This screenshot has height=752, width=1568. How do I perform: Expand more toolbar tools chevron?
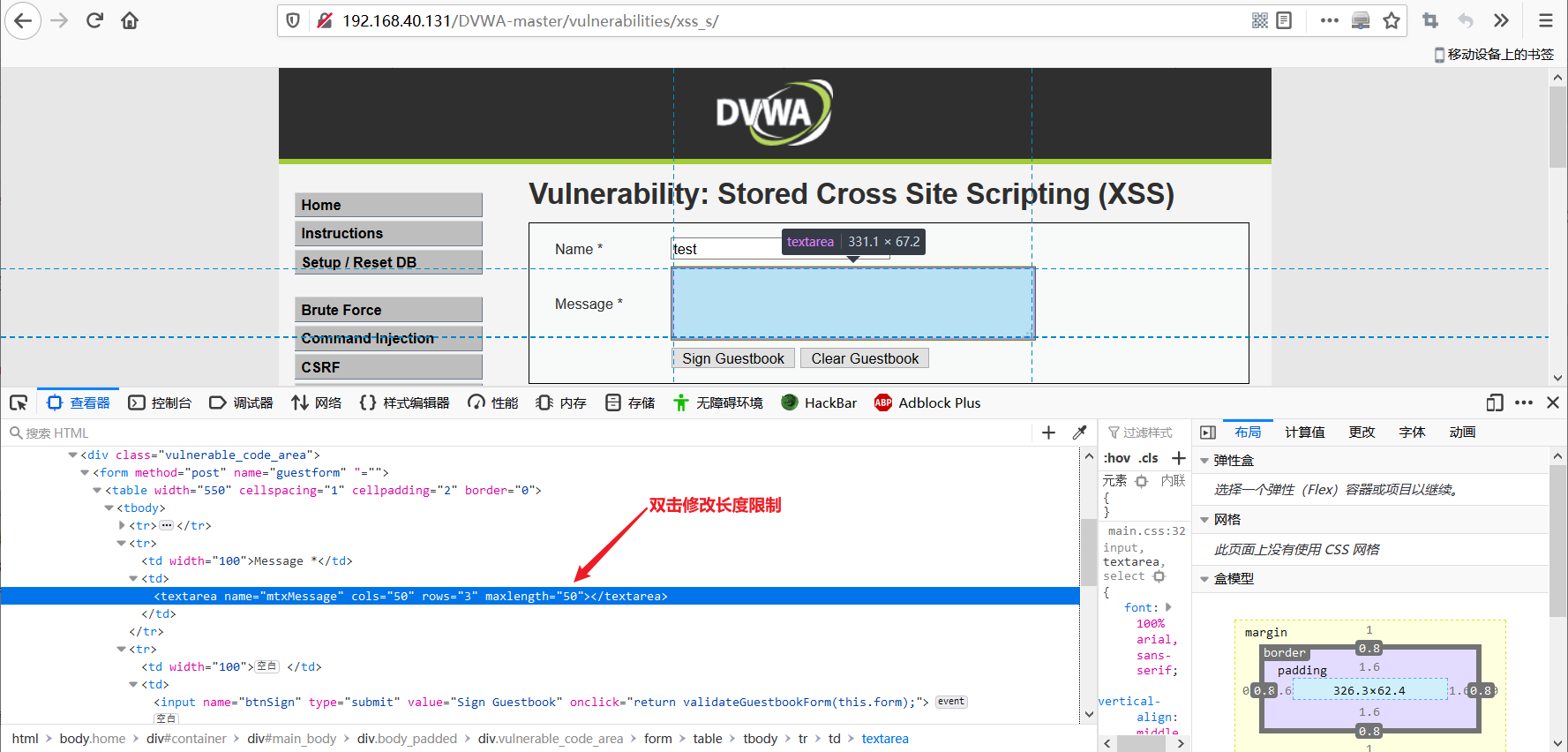click(1501, 20)
